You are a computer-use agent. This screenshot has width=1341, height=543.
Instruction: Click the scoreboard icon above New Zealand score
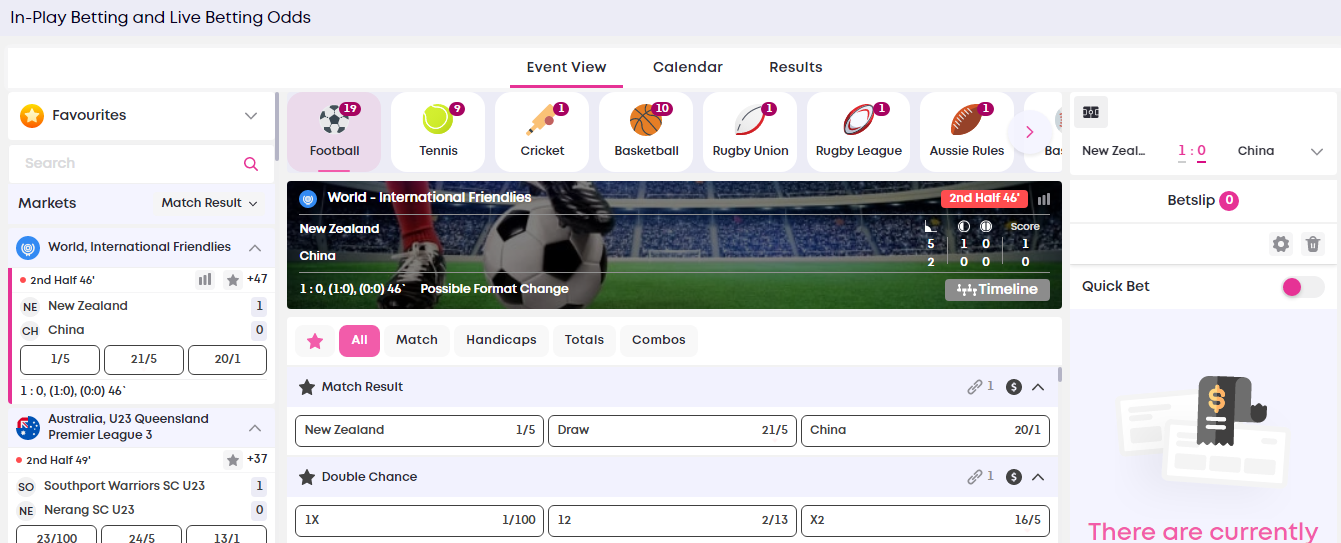click(x=1091, y=112)
